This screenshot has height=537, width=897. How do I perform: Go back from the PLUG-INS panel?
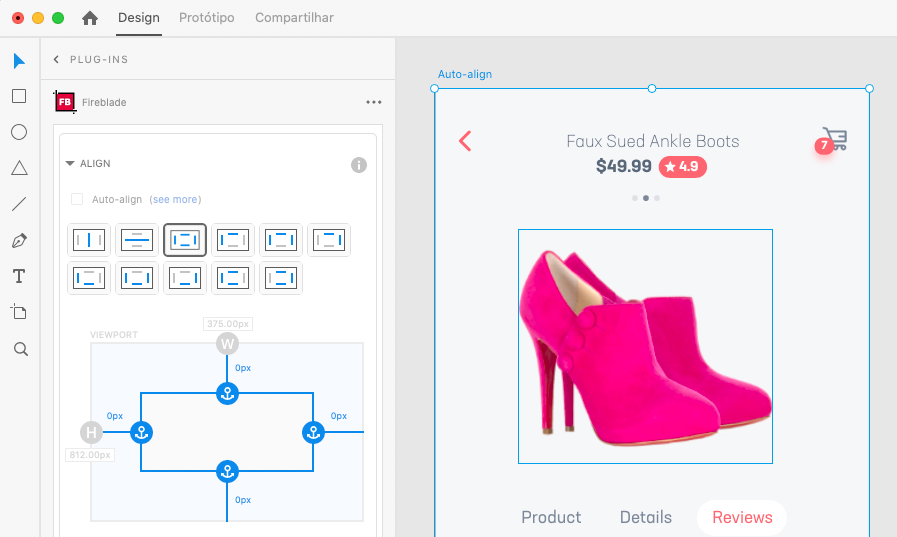tap(56, 59)
